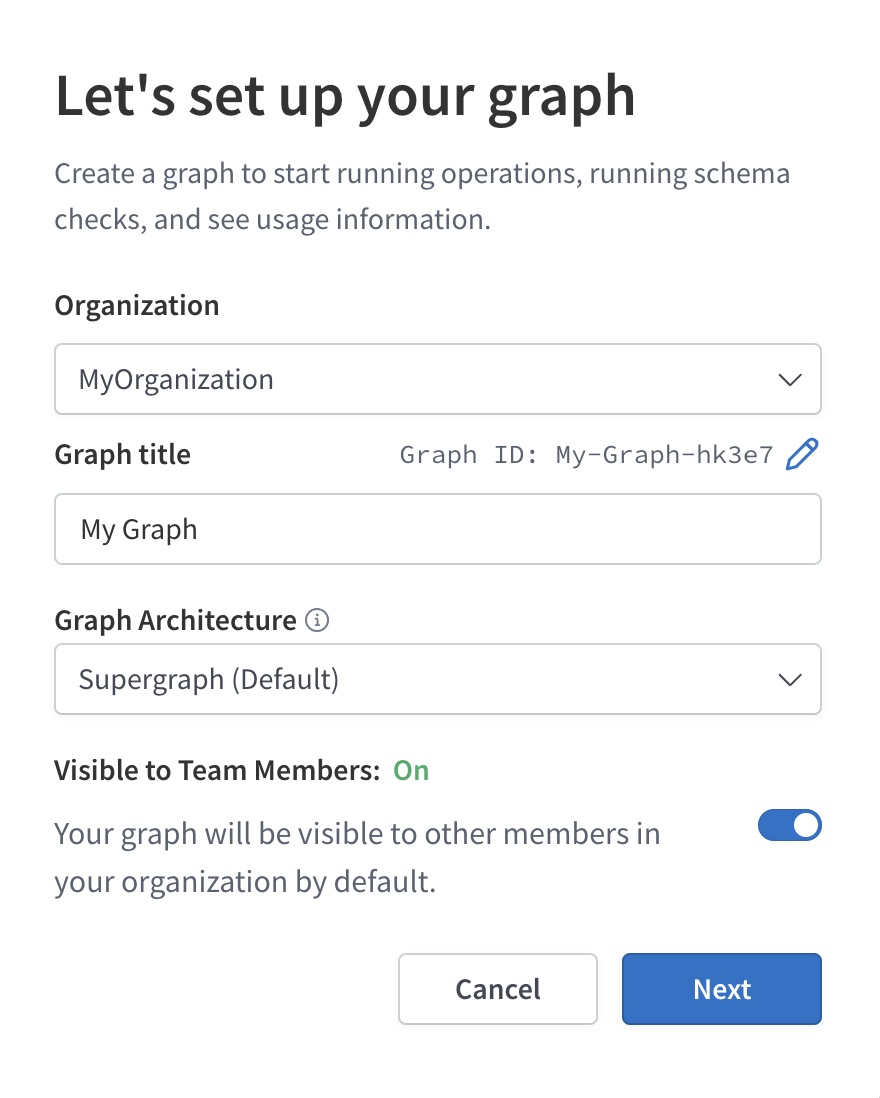
Task: Click the Graph title label
Action: coord(122,455)
